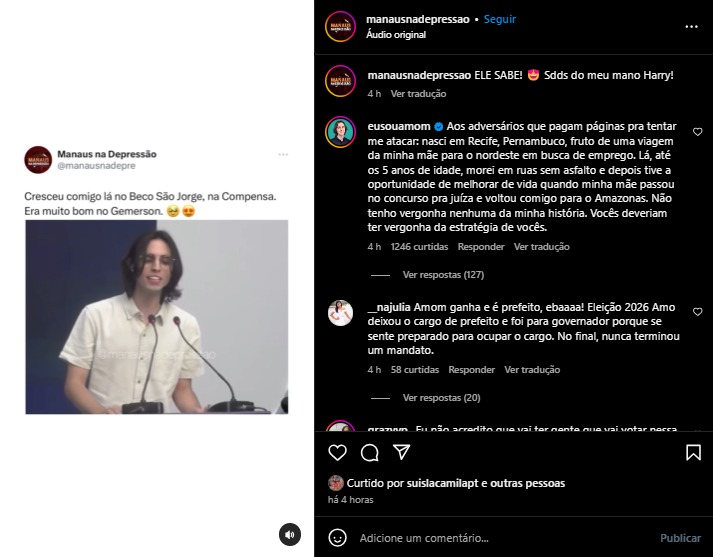This screenshot has height=557, width=713.
Task: Share post via paper plane icon
Action: click(402, 452)
